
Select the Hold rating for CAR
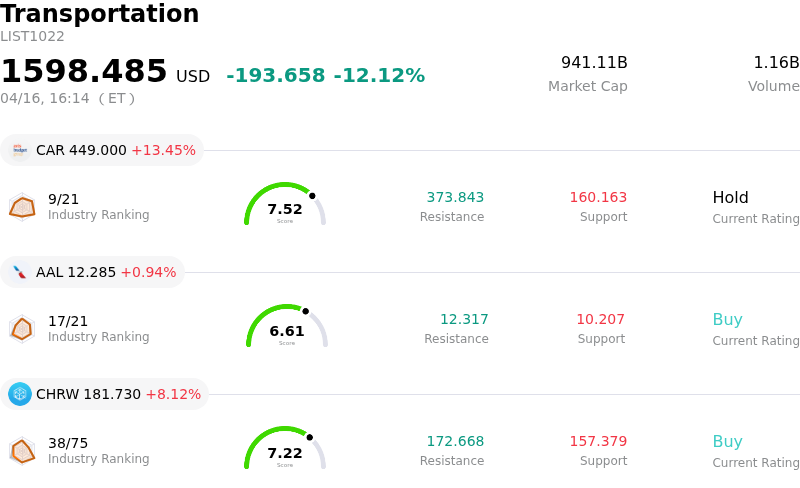730,197
